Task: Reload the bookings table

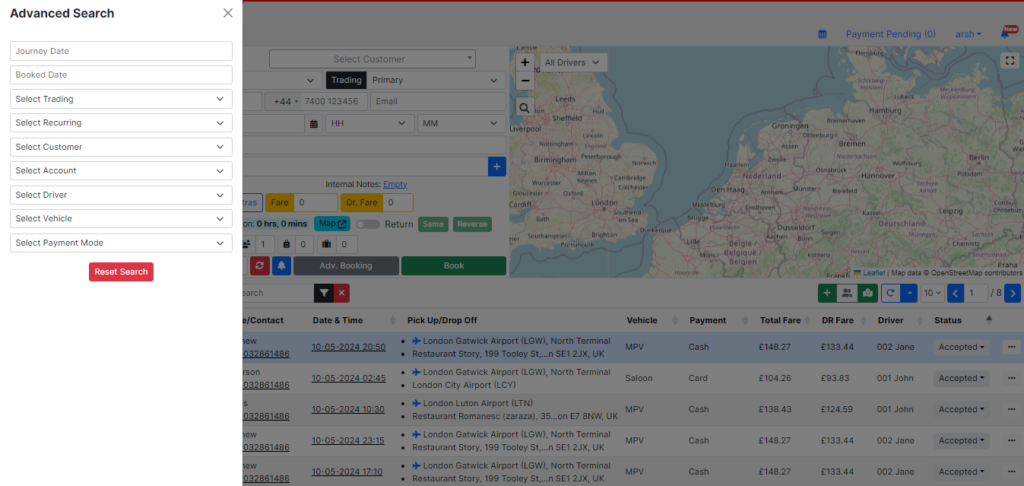Action: click(891, 293)
